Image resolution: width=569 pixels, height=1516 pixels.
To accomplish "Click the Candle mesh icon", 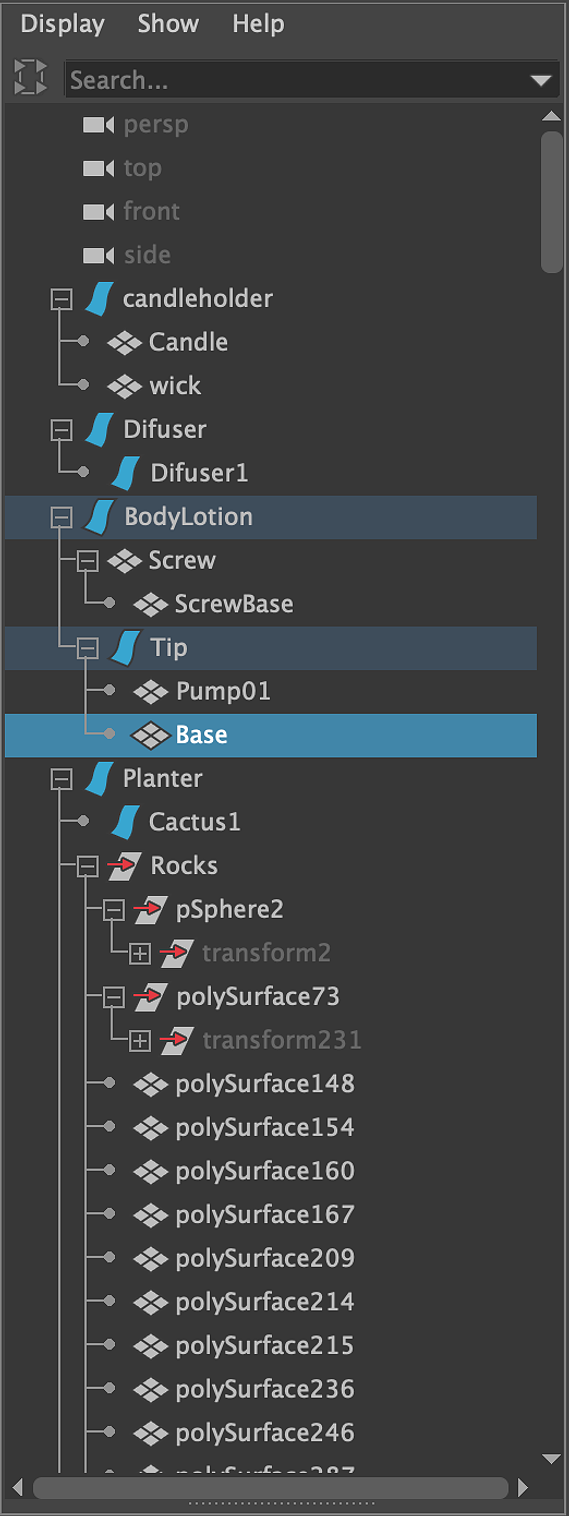I will click(124, 342).
